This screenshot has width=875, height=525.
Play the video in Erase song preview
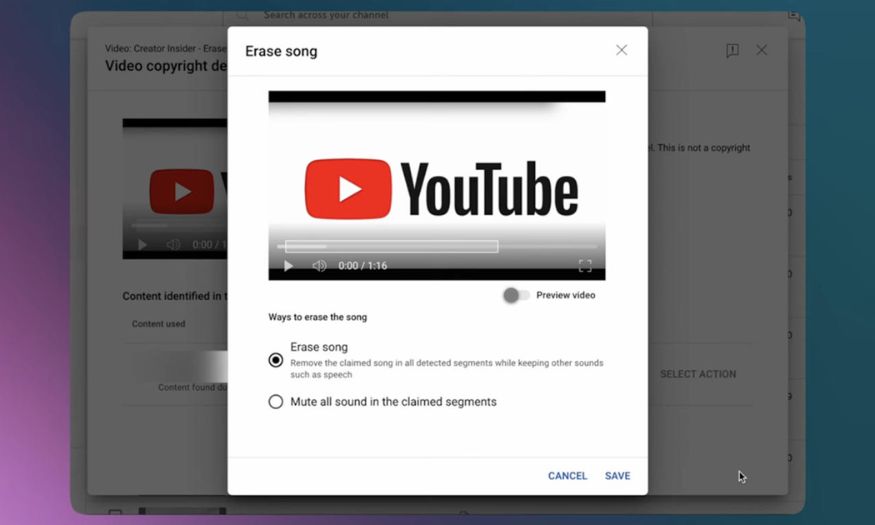click(x=288, y=266)
